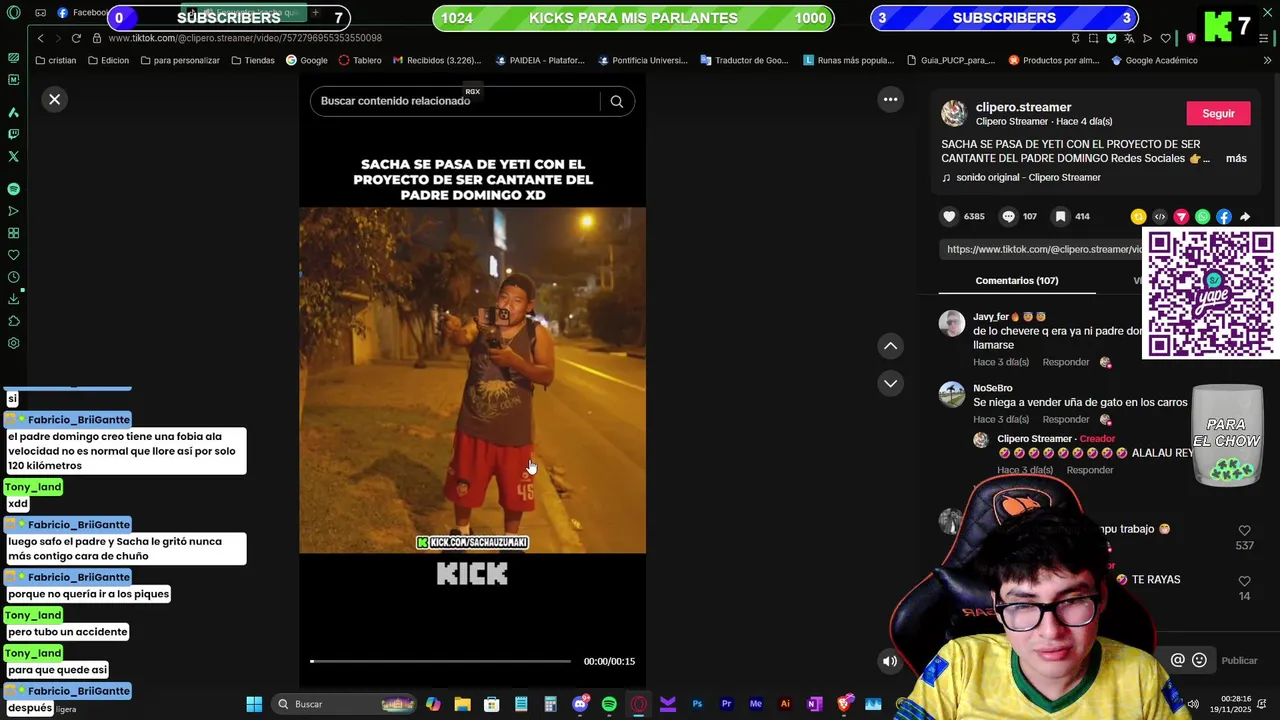The width and height of the screenshot is (1280, 720).
Task: Save the video with the bookmark icon
Action: (1061, 216)
